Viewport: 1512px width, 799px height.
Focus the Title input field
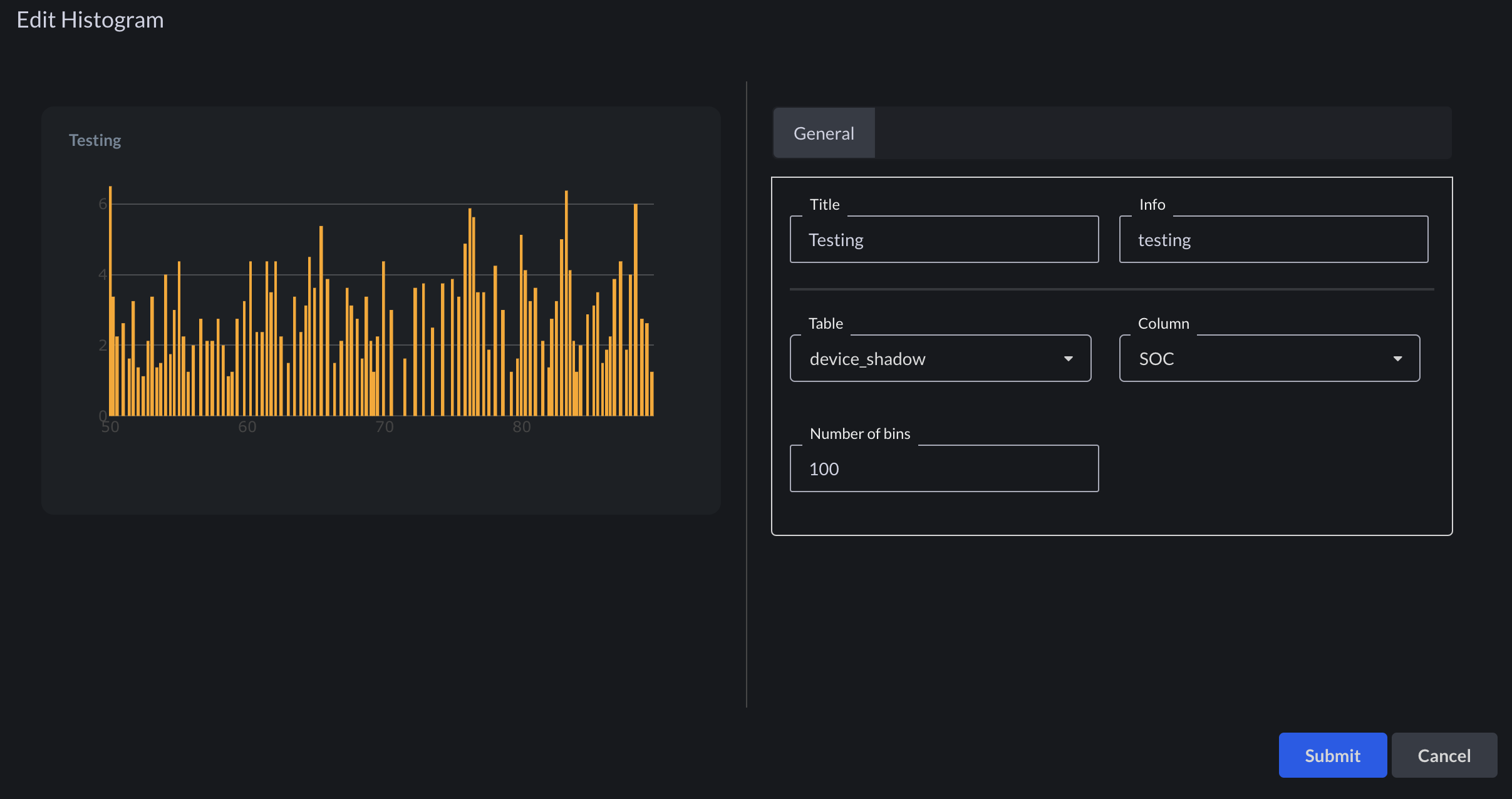944,240
